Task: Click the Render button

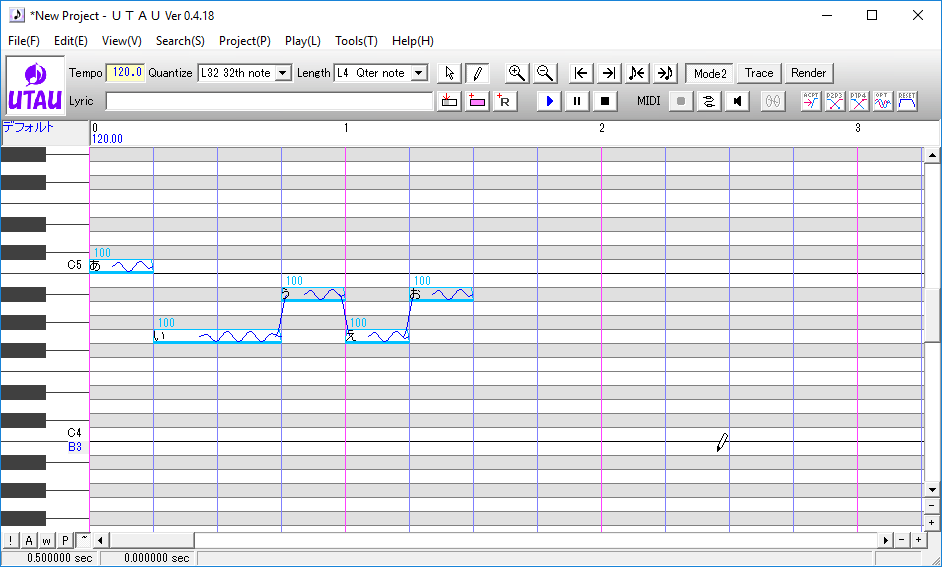Action: 808,73
